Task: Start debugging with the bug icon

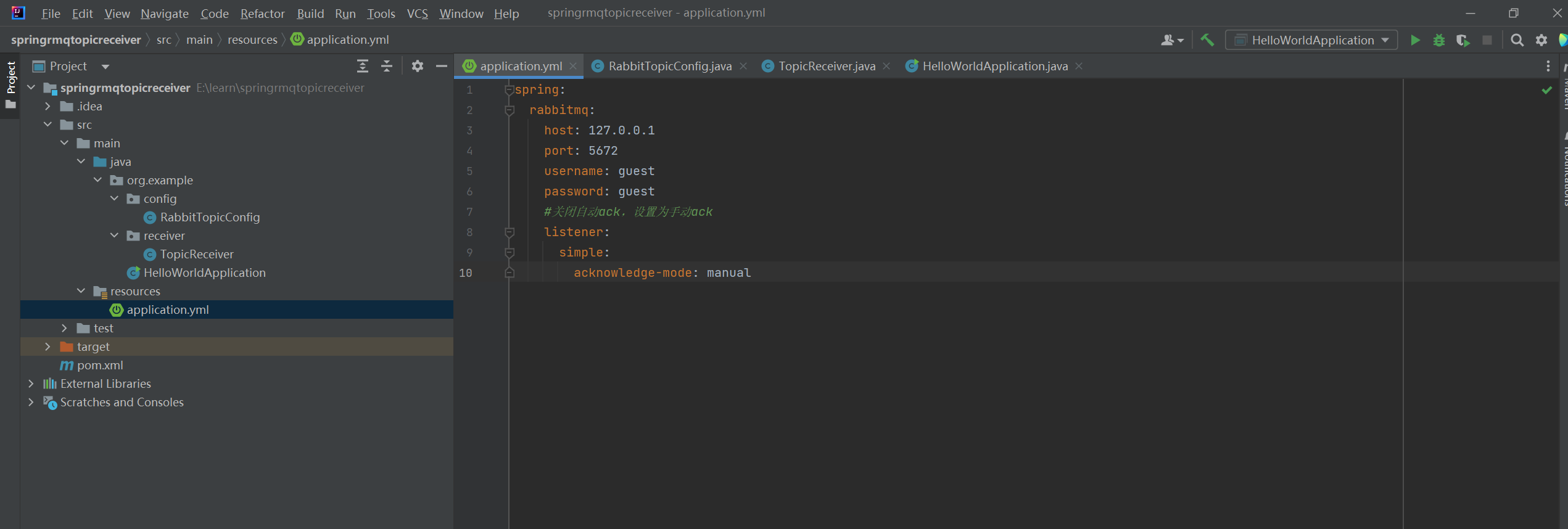Action: (x=1438, y=40)
